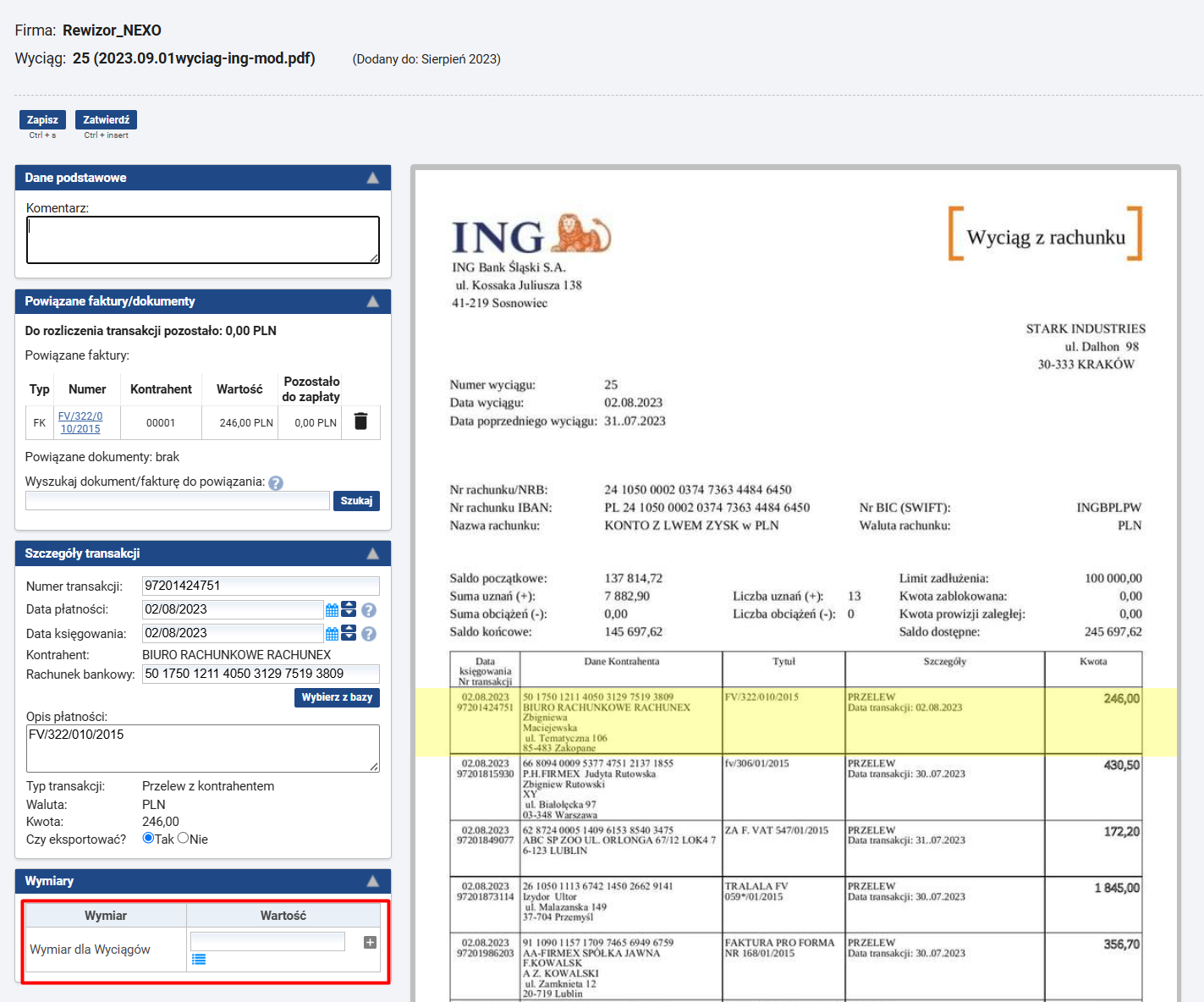Viewport: 1204px width, 1002px height.
Task: Select Nie for Czy eksportować
Action: pyautogui.click(x=183, y=838)
